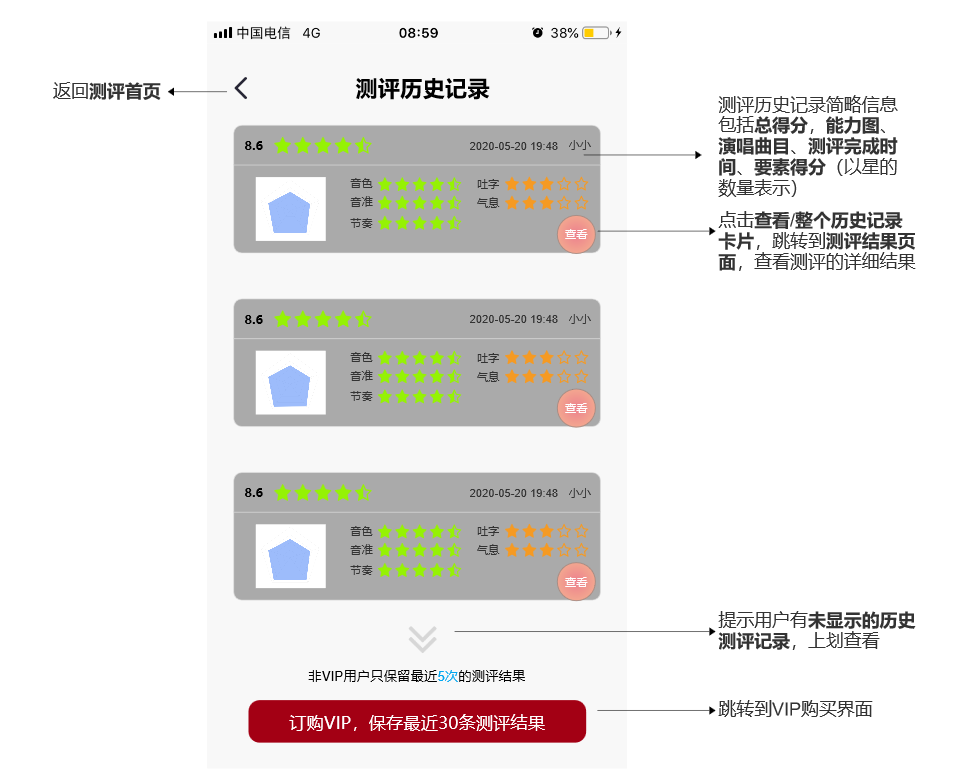The width and height of the screenshot is (978, 783).
Task: Open the radar chart thumbnail in the second card
Action: coord(290,382)
